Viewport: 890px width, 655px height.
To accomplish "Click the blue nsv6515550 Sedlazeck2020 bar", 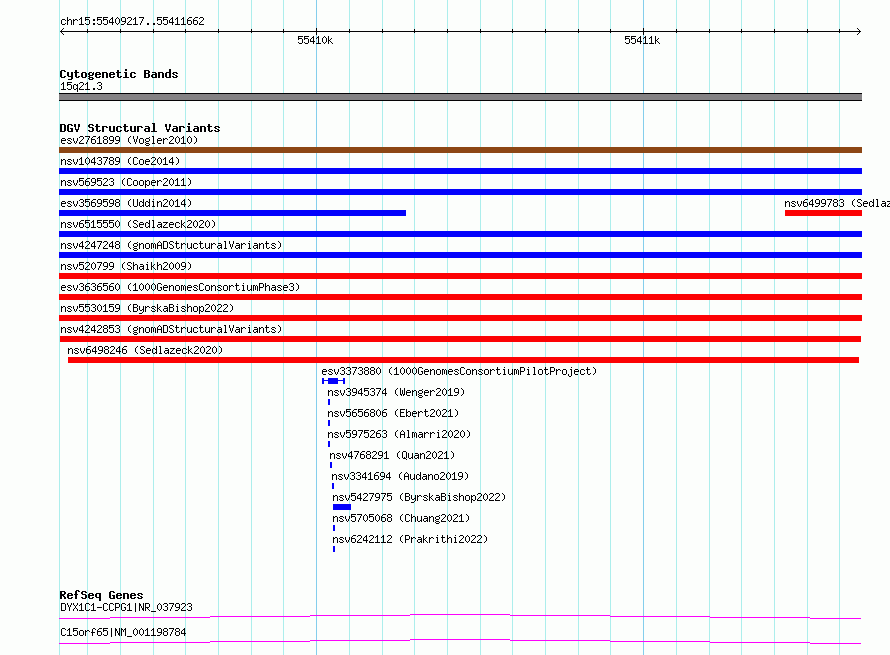I will [460, 234].
